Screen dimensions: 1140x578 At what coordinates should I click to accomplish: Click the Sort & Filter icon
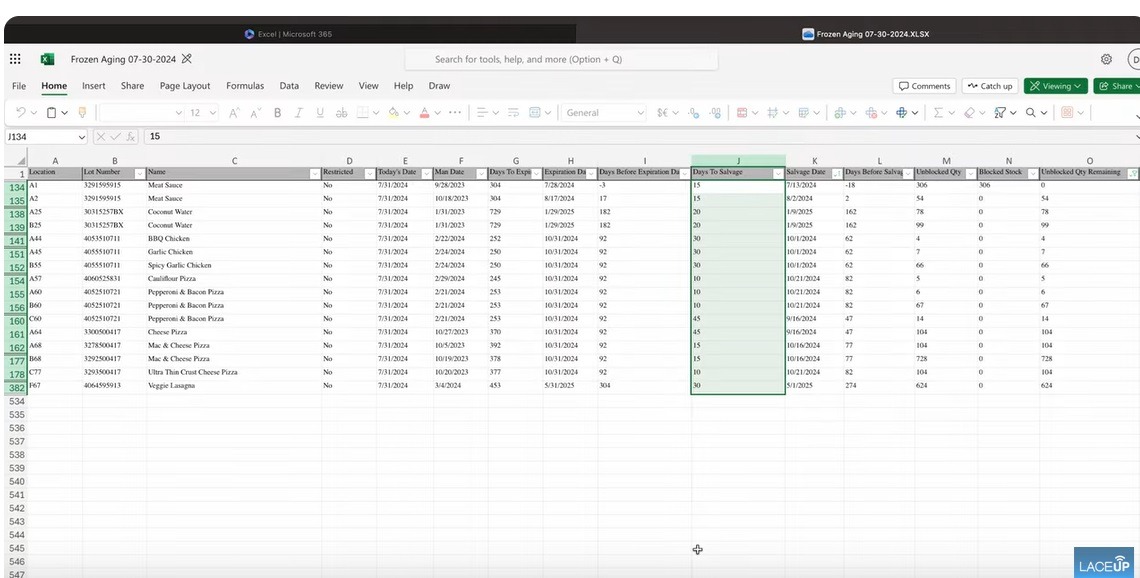tap(999, 112)
